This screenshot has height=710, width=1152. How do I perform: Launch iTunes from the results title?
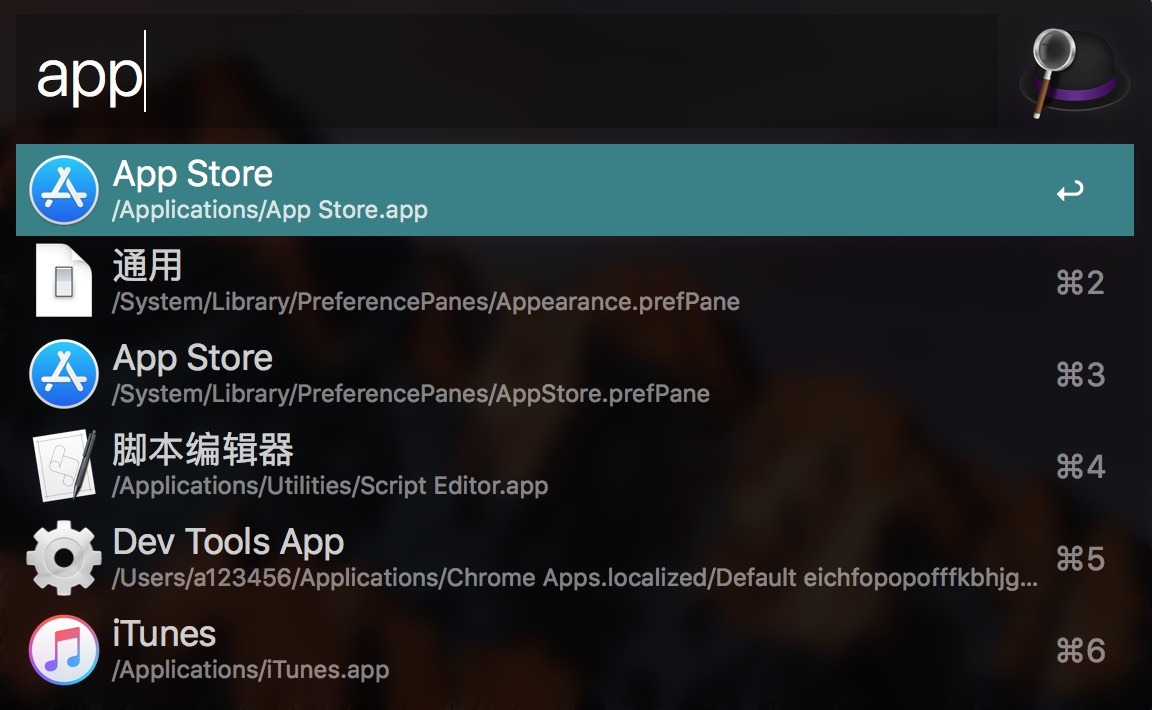coord(164,634)
